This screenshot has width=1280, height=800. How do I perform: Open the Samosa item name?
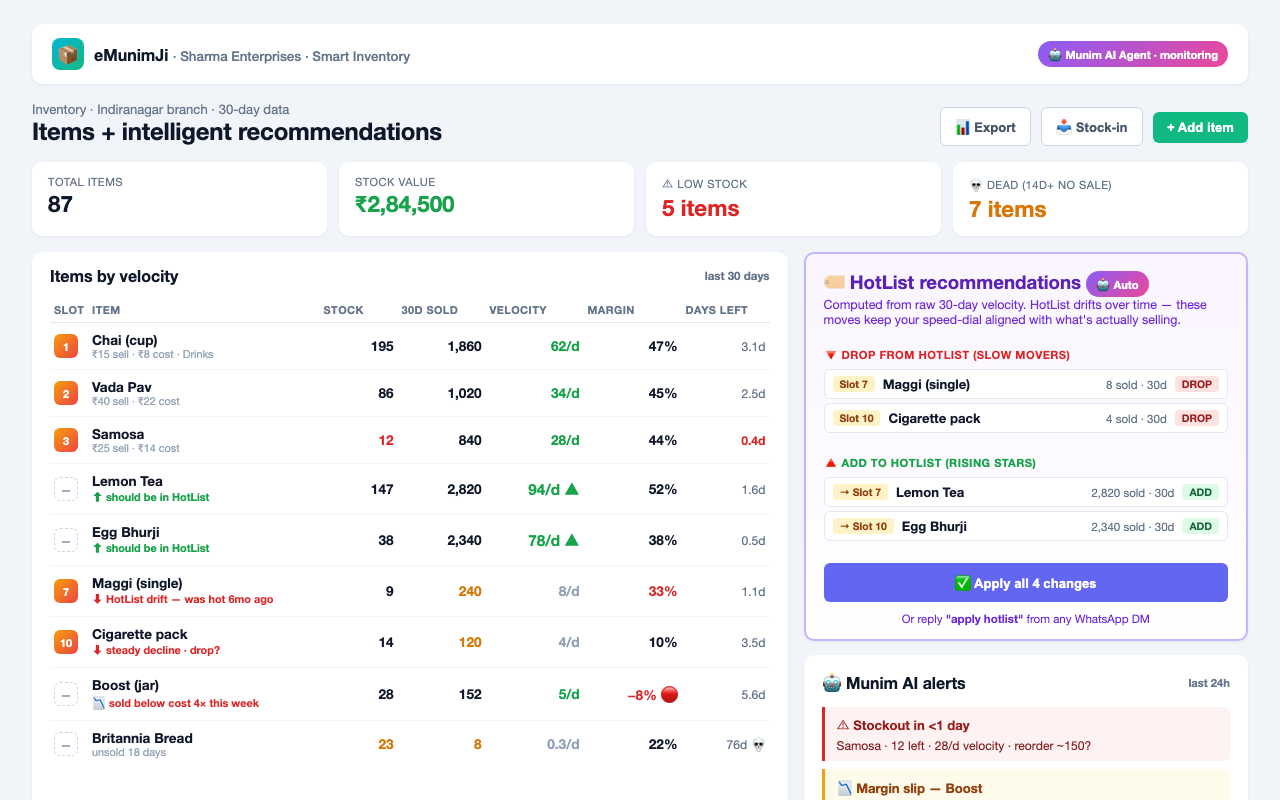[118, 434]
